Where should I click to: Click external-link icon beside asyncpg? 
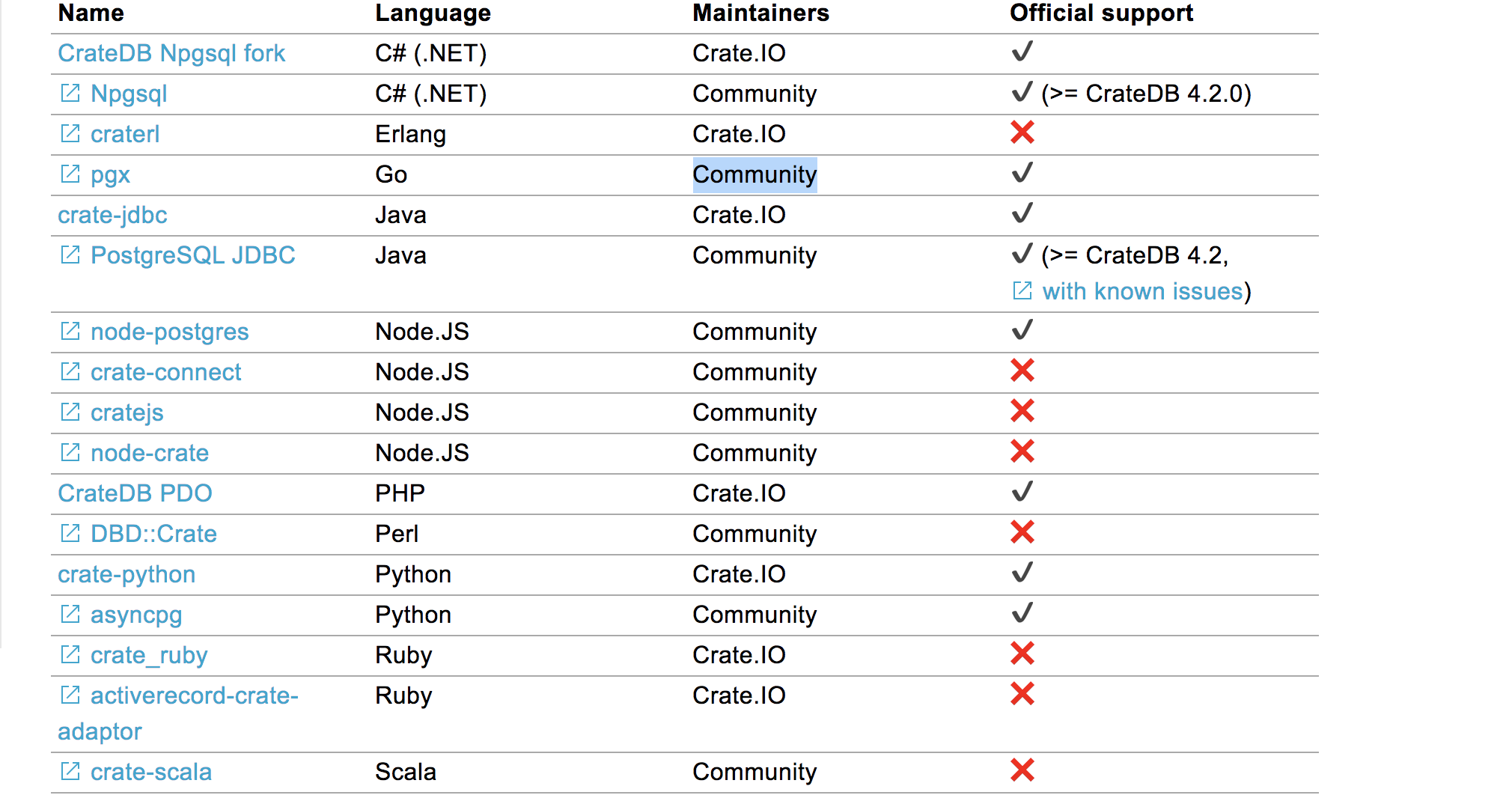(70, 614)
